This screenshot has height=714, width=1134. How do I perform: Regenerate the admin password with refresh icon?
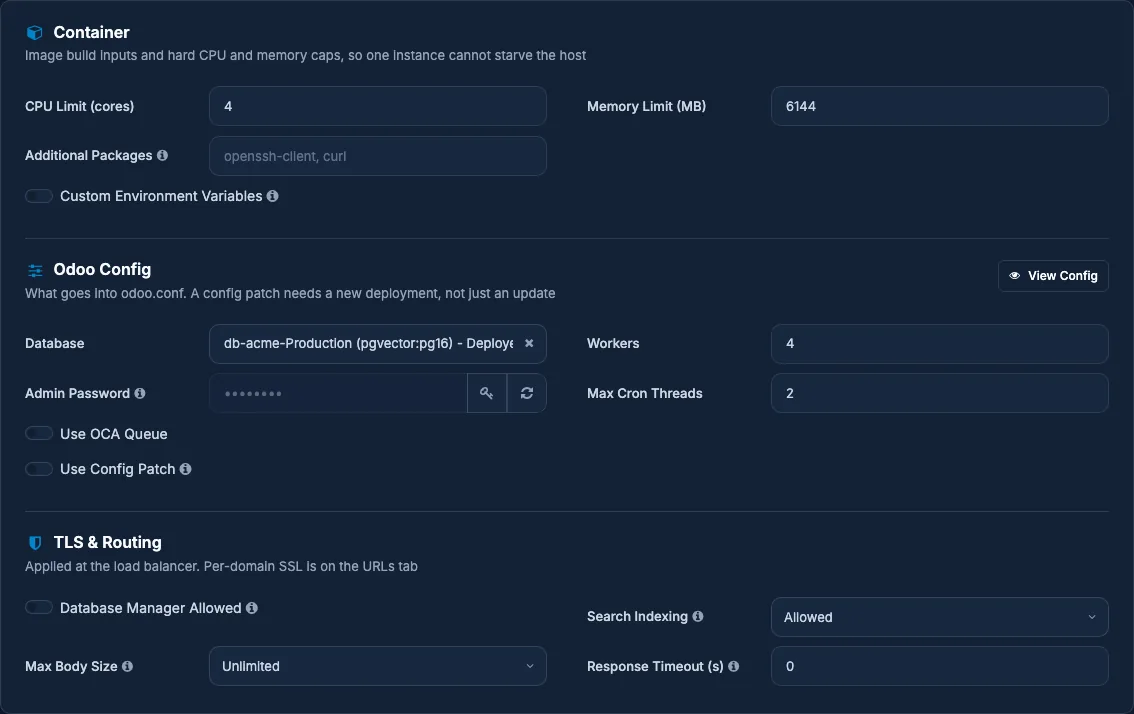click(526, 393)
